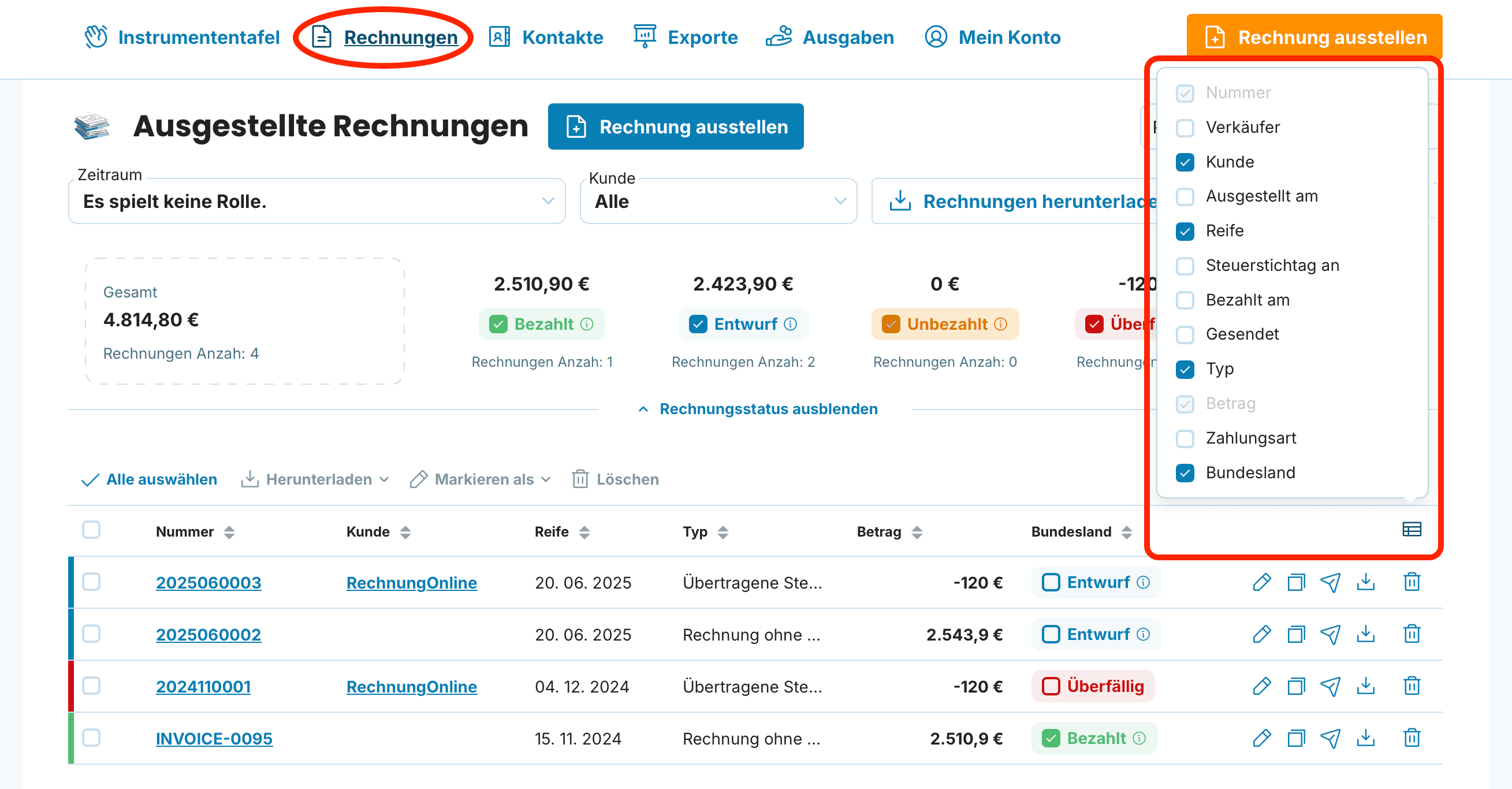The height and width of the screenshot is (789, 1512).
Task: Duplicate invoice 2025060002 using the copy icon
Action: pyautogui.click(x=1296, y=634)
